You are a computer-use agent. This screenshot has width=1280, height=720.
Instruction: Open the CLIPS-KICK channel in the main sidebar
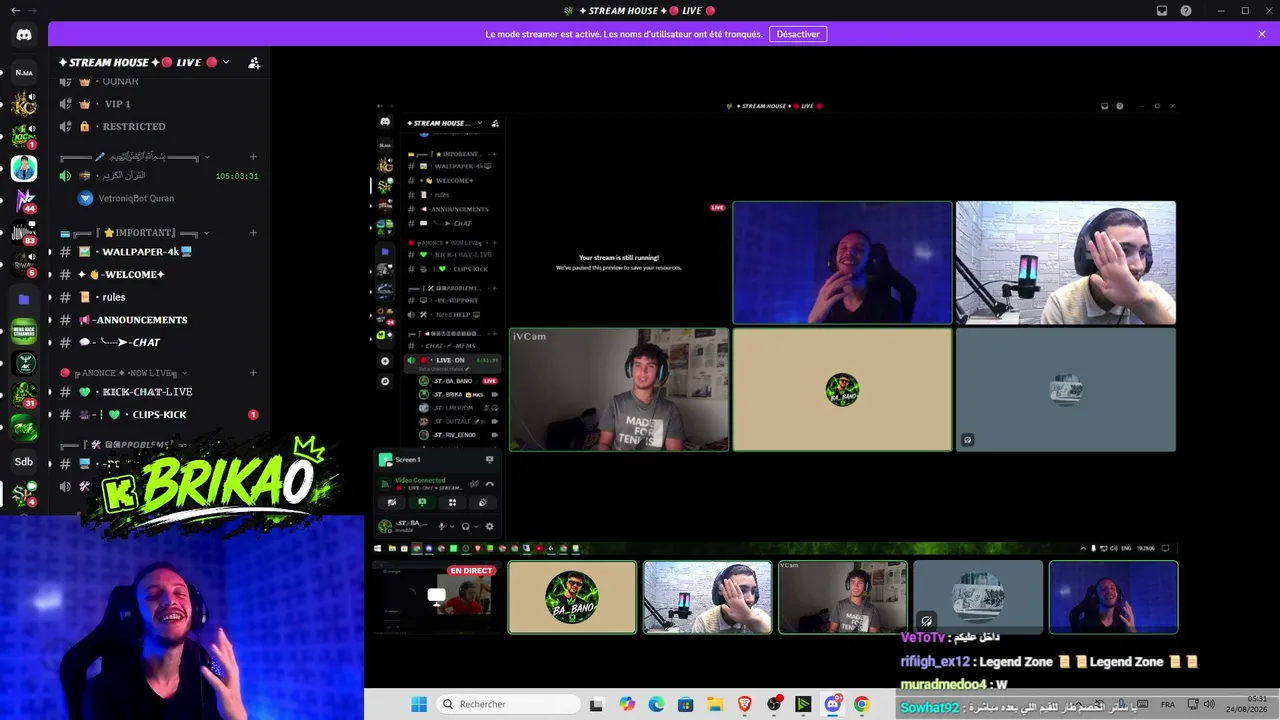coord(160,415)
